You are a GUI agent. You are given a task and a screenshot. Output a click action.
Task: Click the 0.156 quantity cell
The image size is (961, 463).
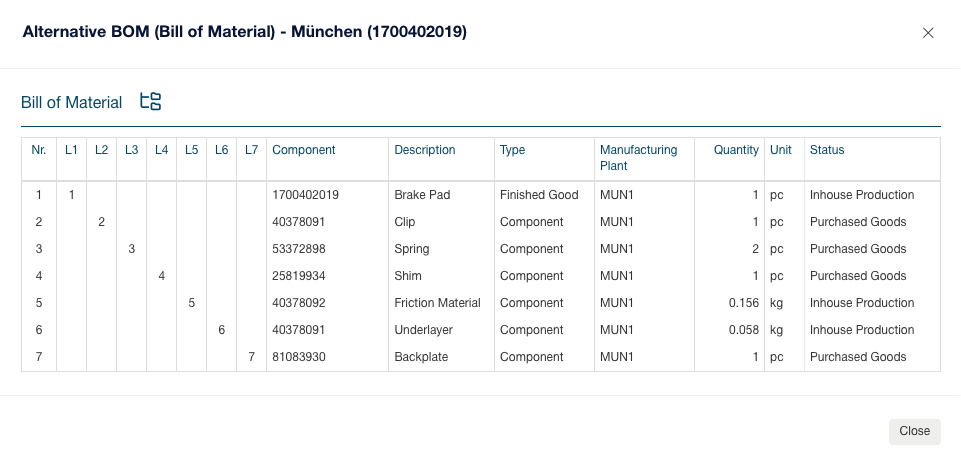pos(742,303)
